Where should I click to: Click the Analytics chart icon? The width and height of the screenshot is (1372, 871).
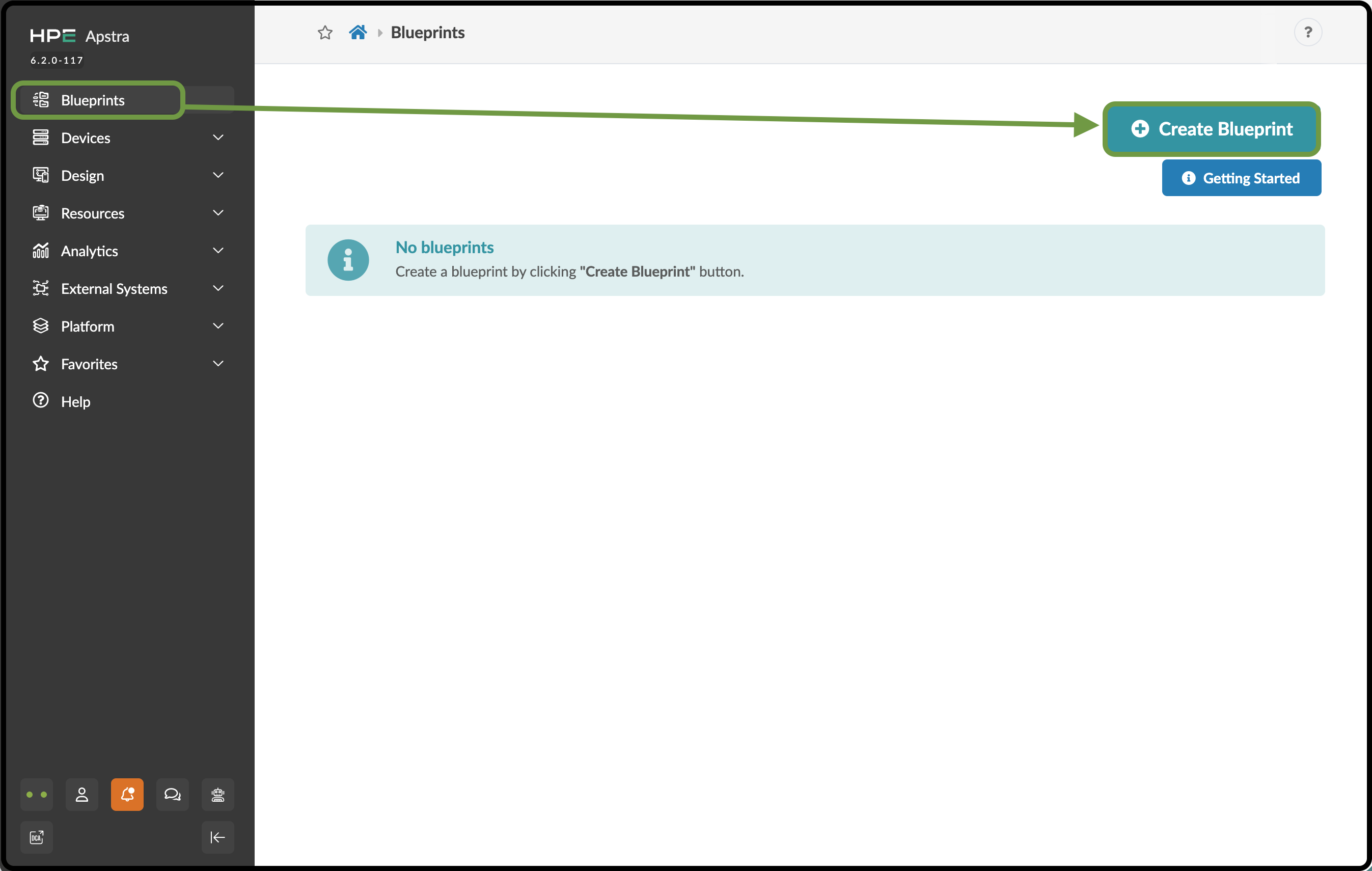click(40, 251)
